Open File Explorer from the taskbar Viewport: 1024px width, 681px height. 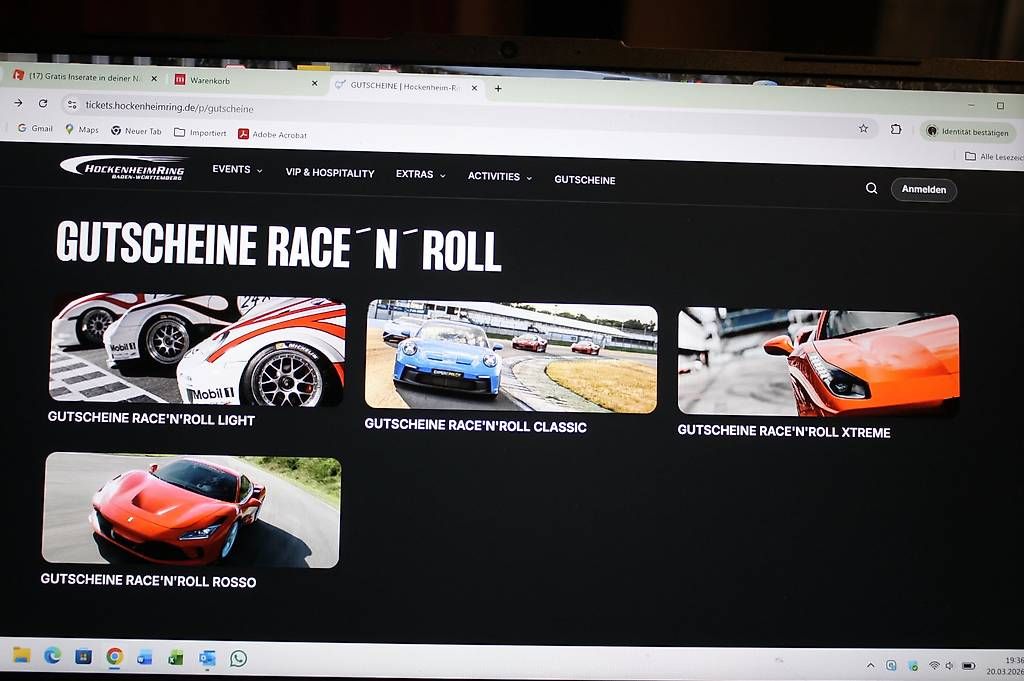pos(22,654)
